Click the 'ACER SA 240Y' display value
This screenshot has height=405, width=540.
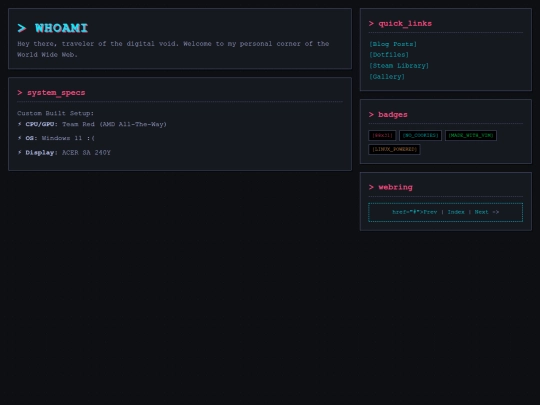(86, 153)
